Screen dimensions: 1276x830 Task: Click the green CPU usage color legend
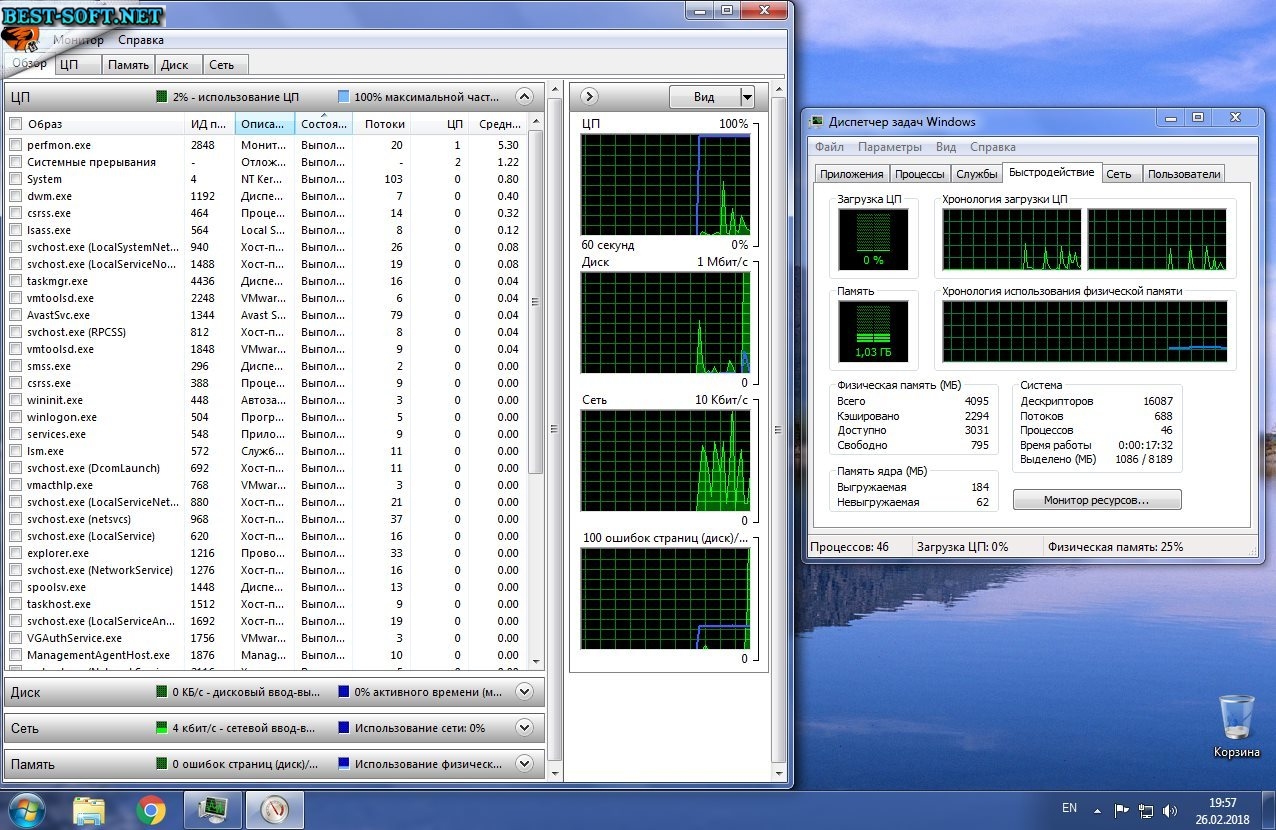tap(162, 97)
